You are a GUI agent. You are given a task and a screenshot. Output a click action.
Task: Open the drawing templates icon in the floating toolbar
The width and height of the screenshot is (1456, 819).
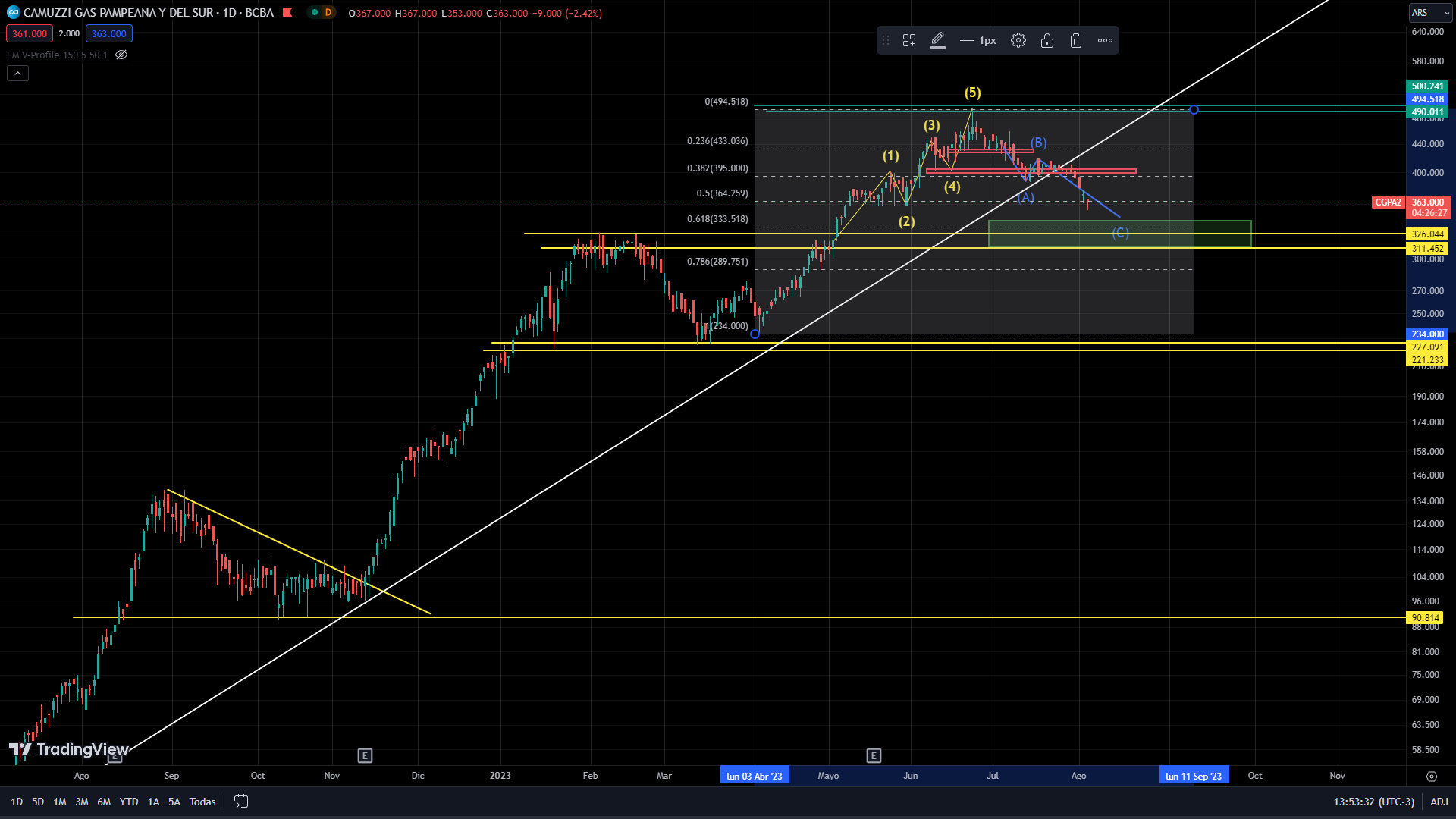point(909,41)
